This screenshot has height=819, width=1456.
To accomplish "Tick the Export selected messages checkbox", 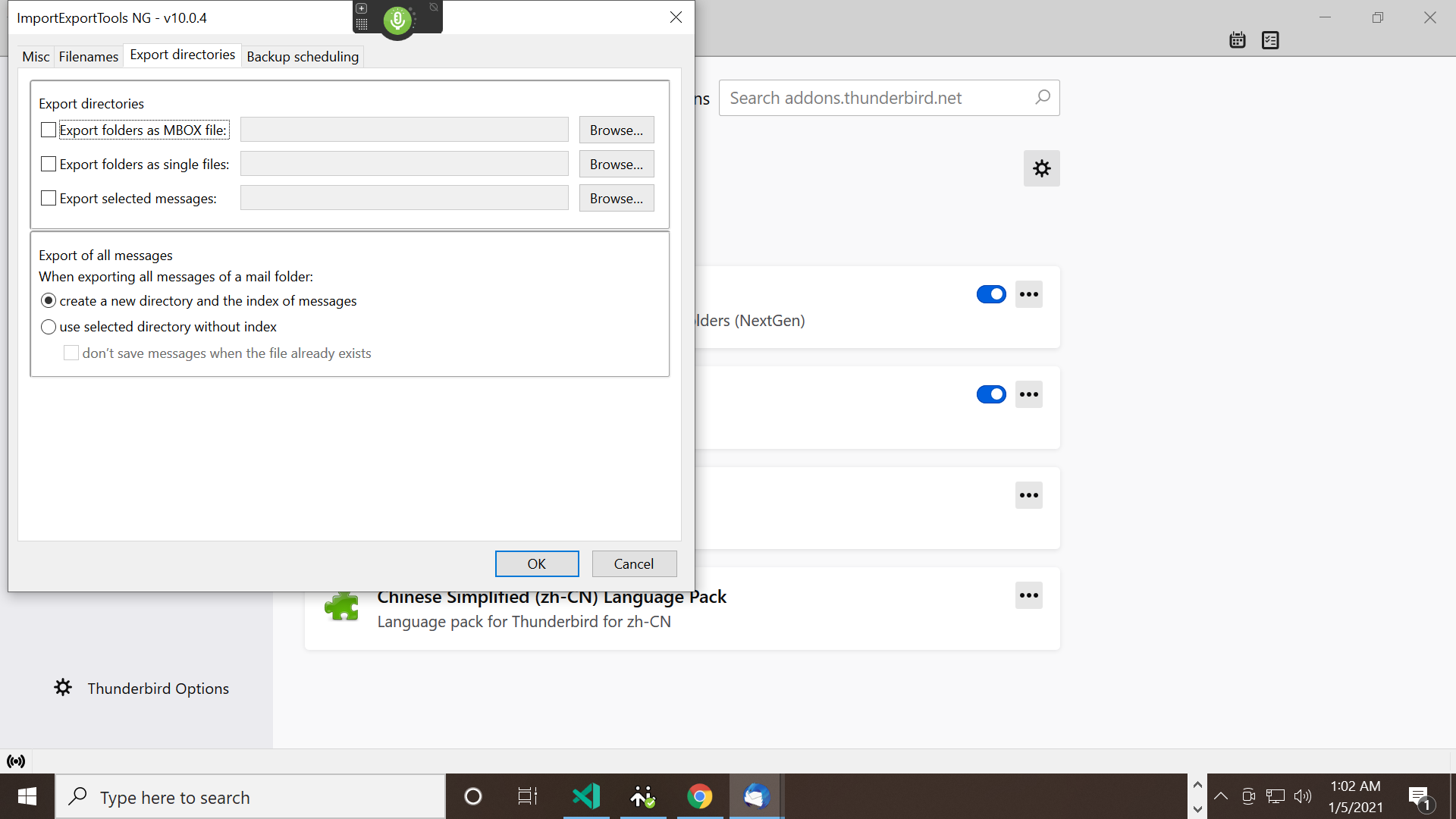I will [x=49, y=198].
